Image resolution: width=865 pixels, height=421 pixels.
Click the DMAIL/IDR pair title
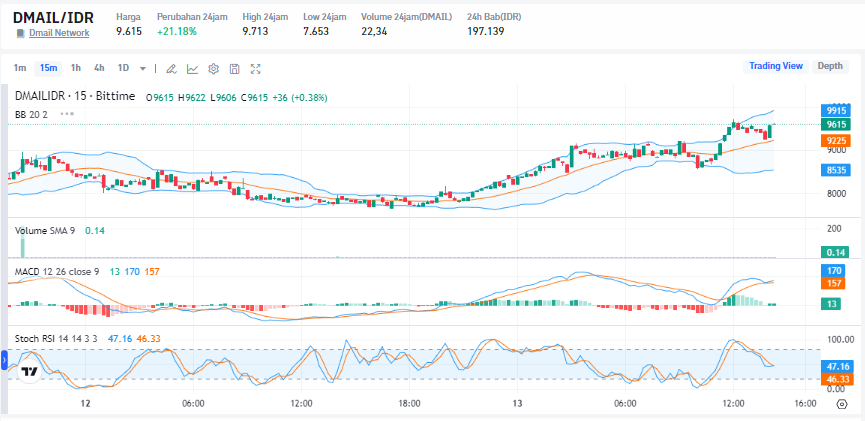53,17
